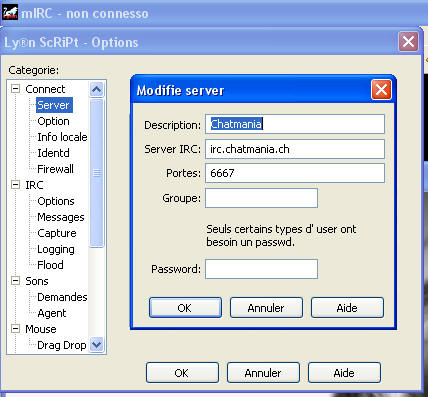Screen dimensions: 428x397
Task: Open the Drag Drop item under Mouse
Action: pyautogui.click(x=62, y=345)
